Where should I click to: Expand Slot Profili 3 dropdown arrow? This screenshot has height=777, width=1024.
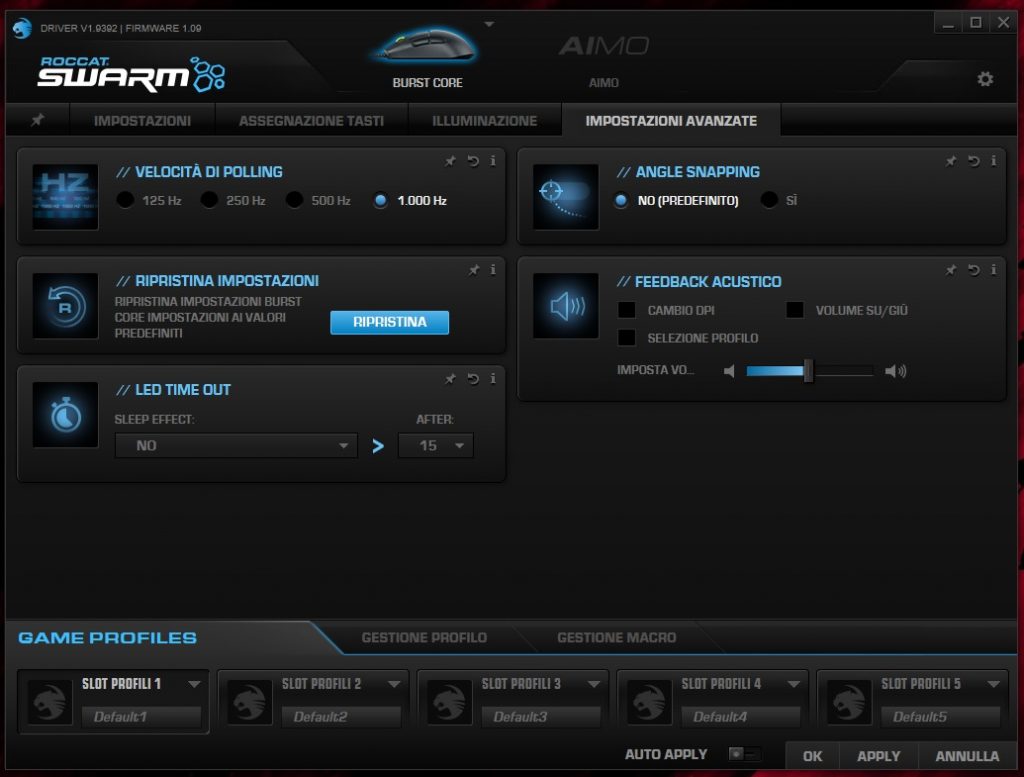(x=594, y=684)
